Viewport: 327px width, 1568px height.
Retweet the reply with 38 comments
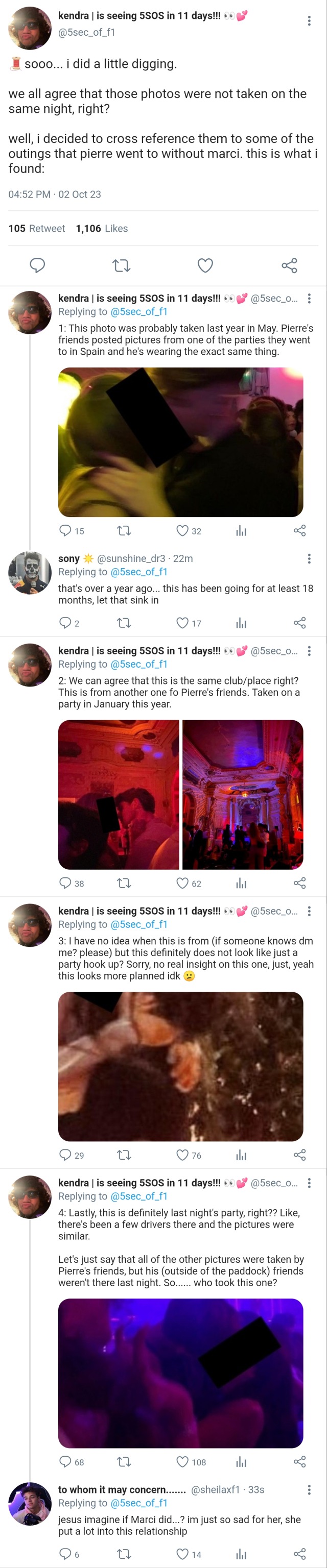coord(124,883)
